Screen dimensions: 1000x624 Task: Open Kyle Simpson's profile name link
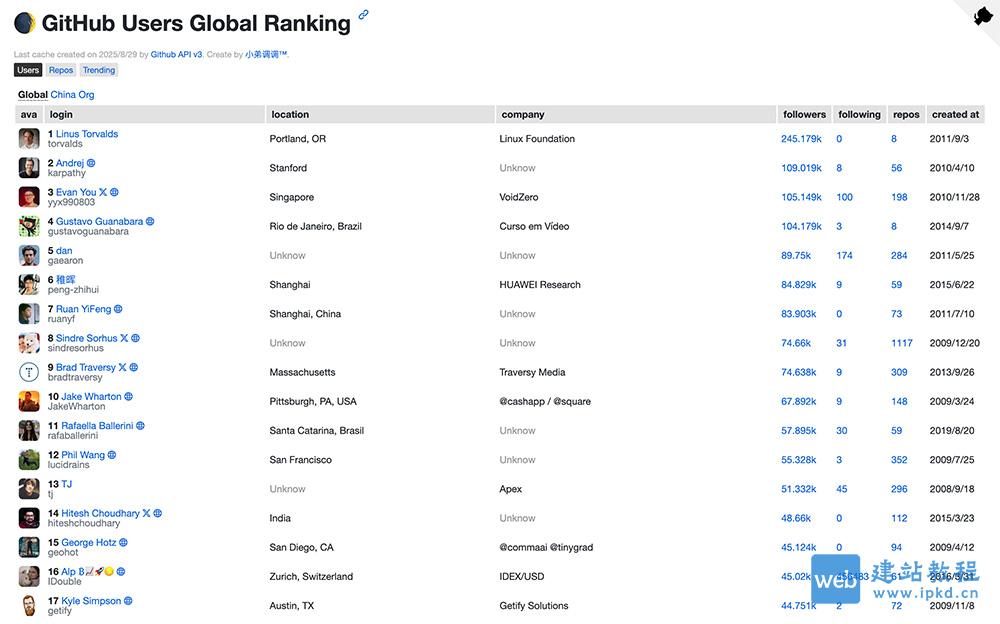point(91,601)
